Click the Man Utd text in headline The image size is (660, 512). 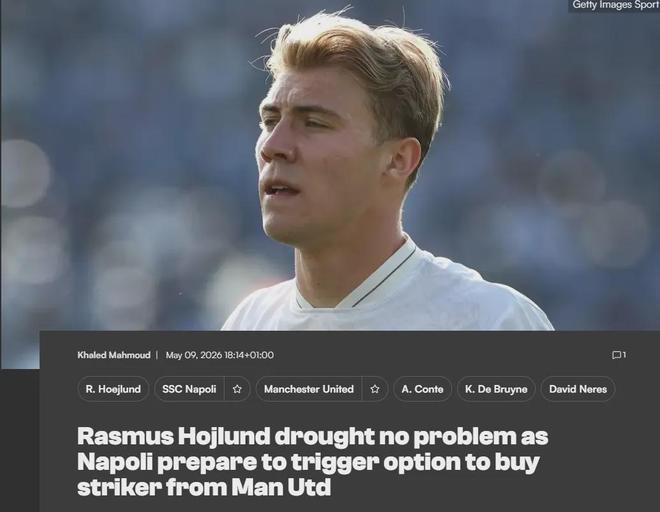pyautogui.click(x=281, y=487)
